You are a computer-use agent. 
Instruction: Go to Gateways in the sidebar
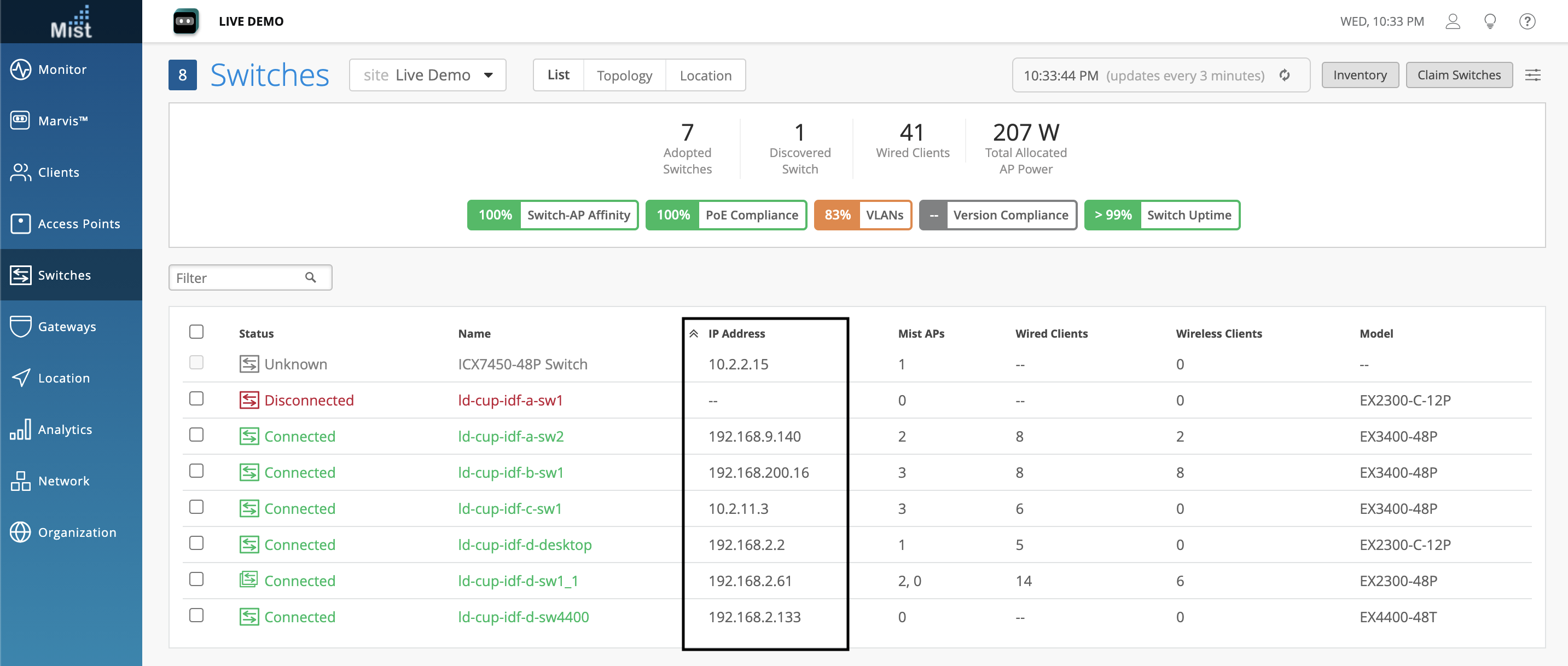point(66,326)
